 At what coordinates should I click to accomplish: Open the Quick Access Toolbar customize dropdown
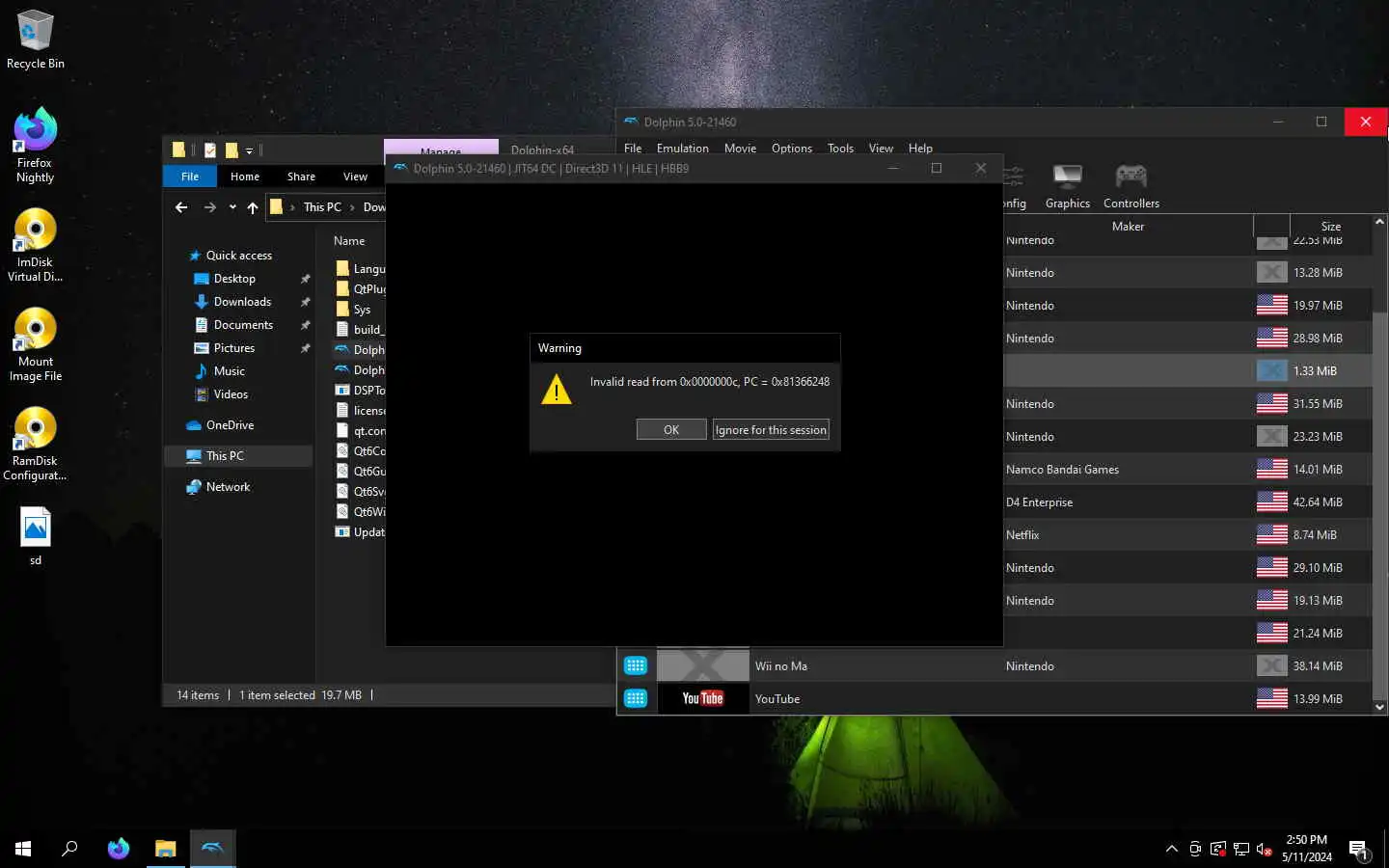(x=249, y=150)
